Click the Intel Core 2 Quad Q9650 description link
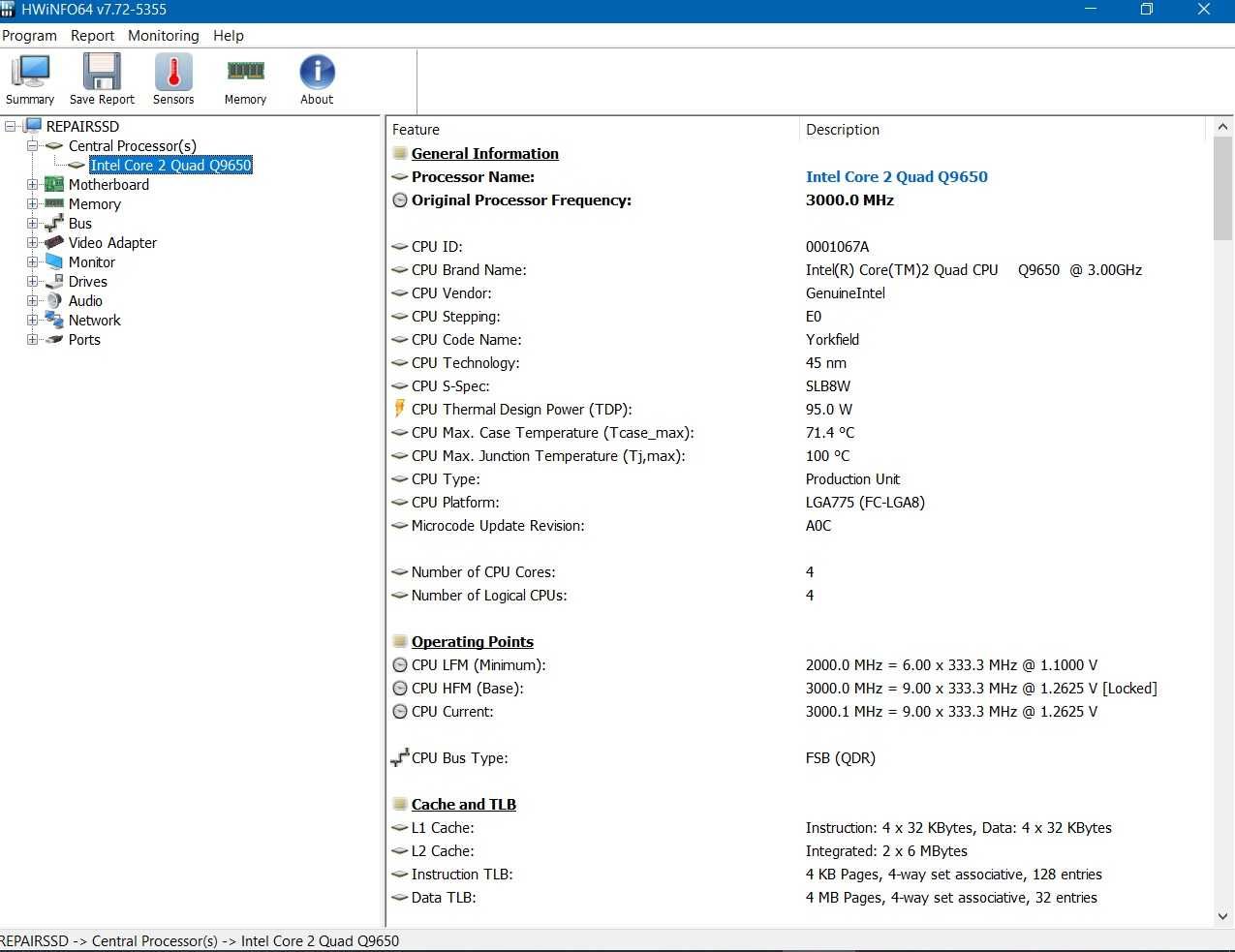Screen dimensions: 1235x952 pos(897,176)
